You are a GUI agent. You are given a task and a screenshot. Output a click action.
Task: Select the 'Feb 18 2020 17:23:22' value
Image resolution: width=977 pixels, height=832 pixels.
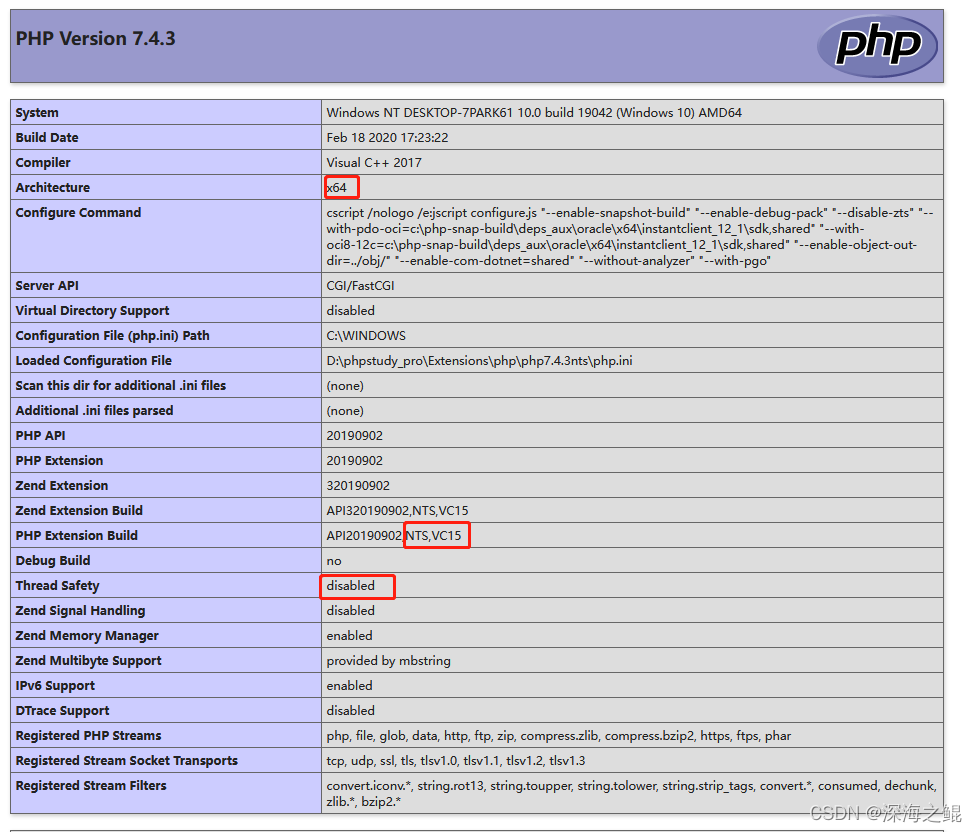(387, 138)
